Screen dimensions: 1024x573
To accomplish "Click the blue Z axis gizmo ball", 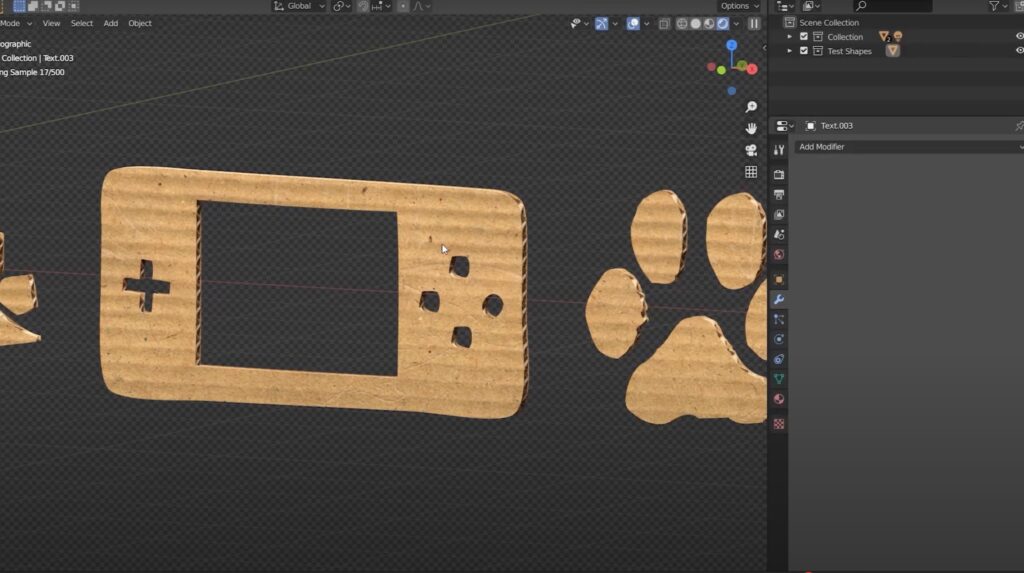I will point(731,45).
